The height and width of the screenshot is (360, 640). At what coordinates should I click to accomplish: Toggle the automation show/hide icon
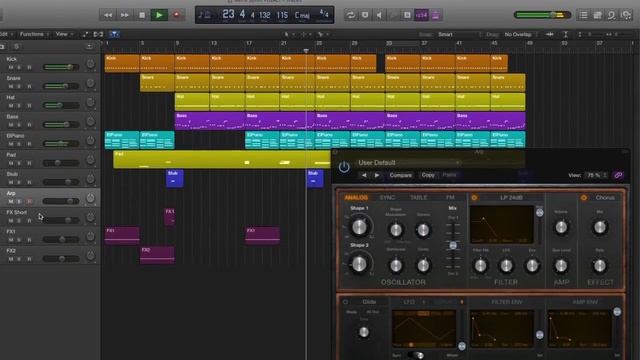85,34
